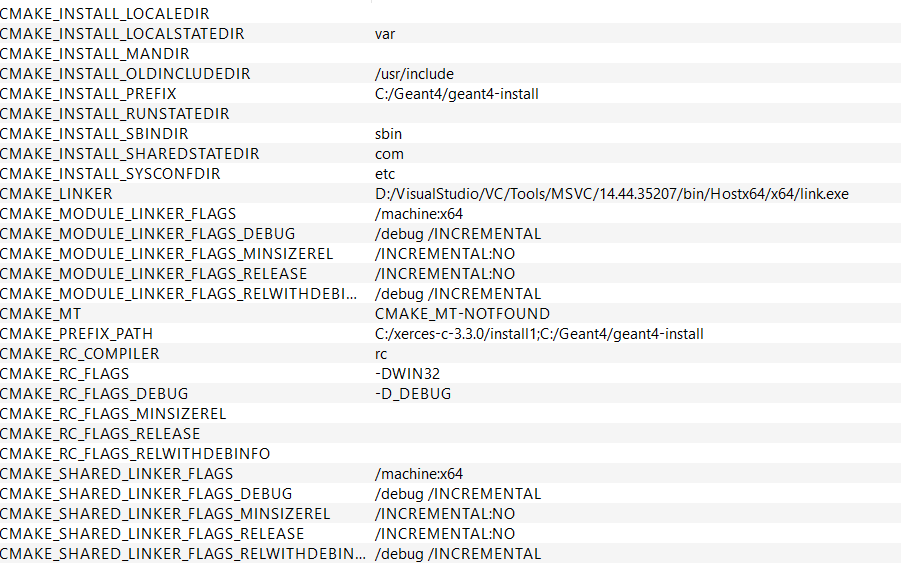Viewport: 901px width, 565px height.
Task: Edit the com value for SHAREDSTATEDIR
Action: pyautogui.click(x=389, y=154)
